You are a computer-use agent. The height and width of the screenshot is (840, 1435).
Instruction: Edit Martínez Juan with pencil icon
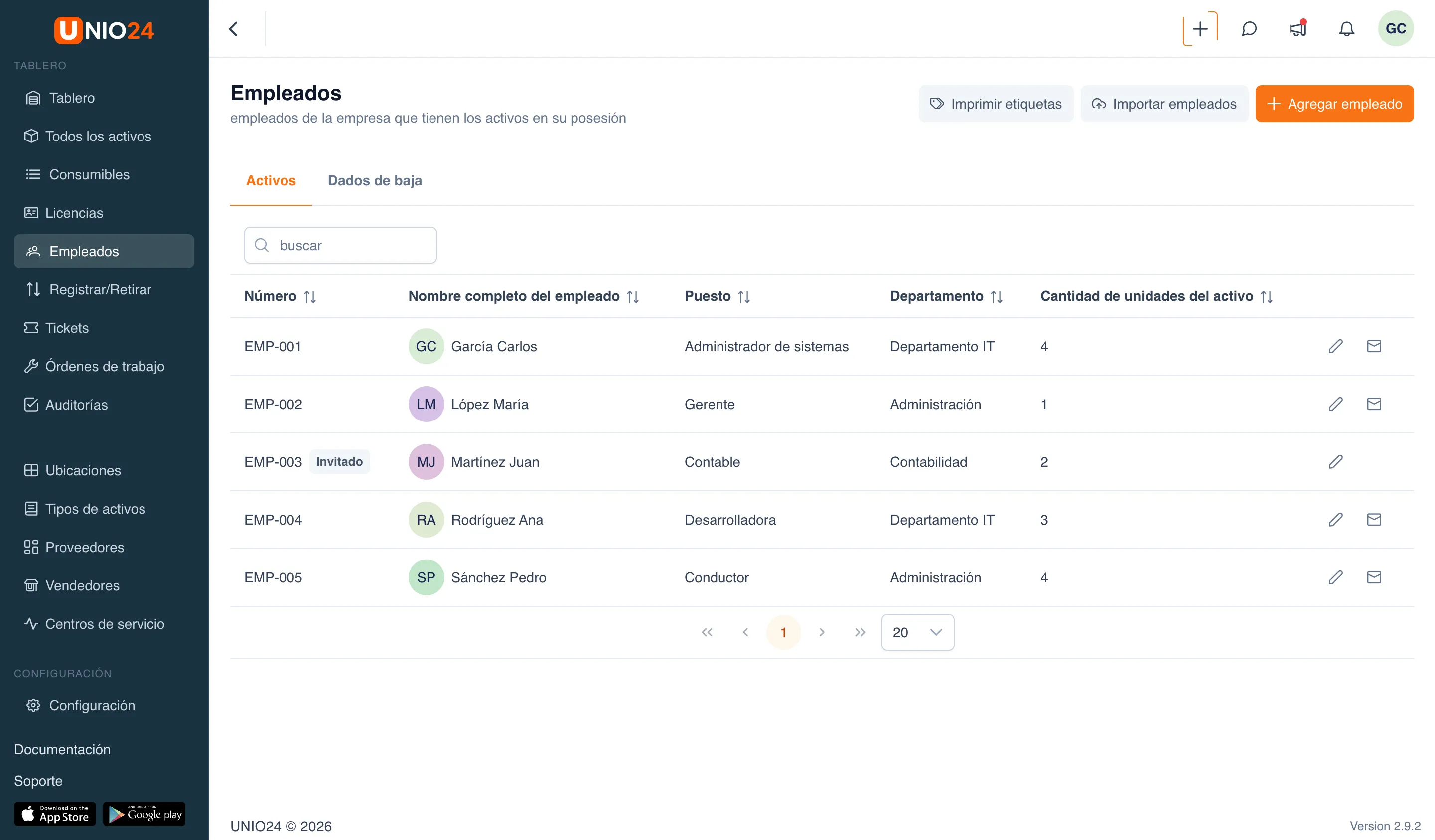tap(1335, 462)
